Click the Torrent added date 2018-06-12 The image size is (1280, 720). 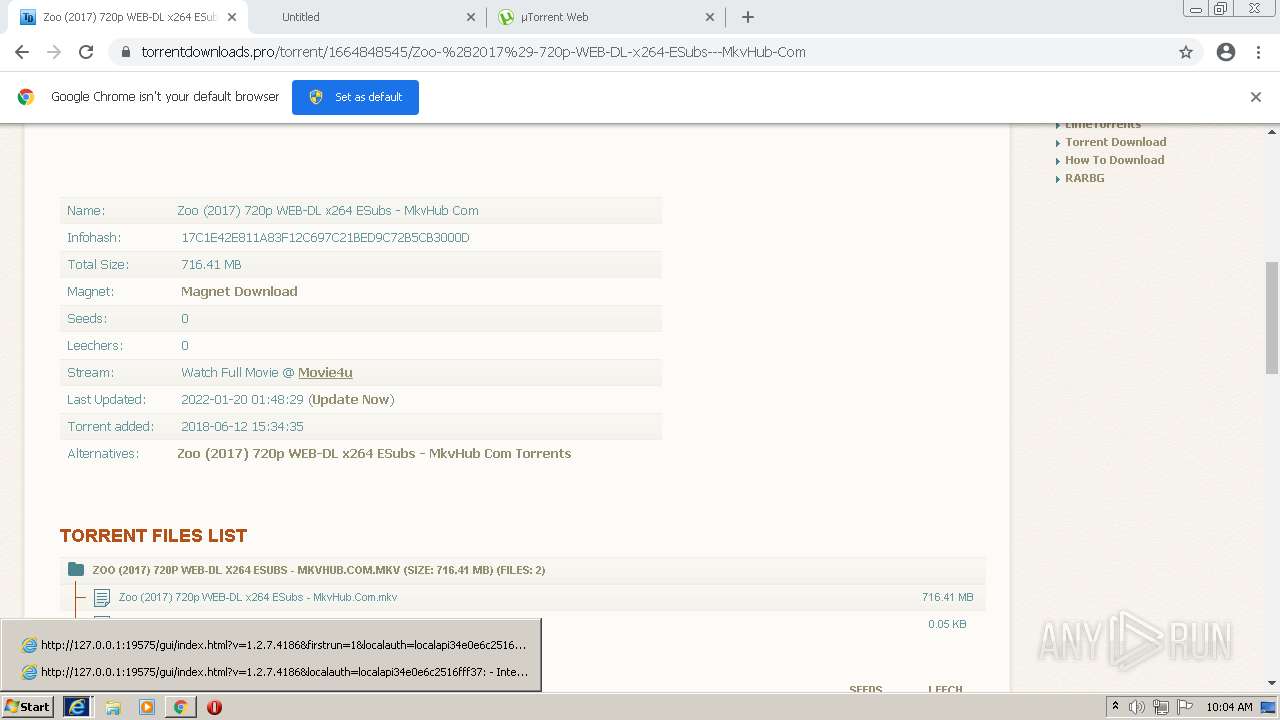click(242, 426)
